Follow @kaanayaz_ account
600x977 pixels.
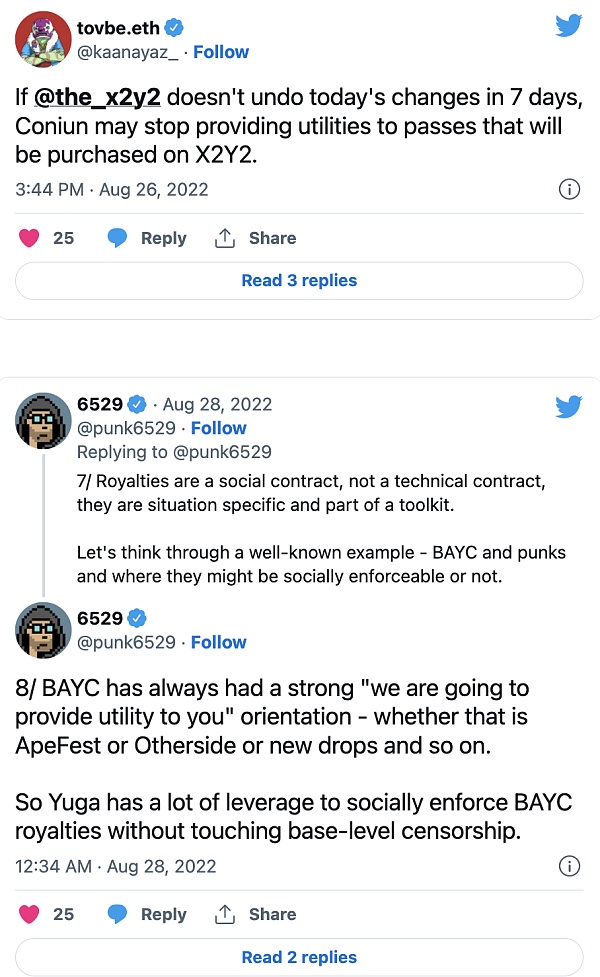pyautogui.click(x=221, y=52)
